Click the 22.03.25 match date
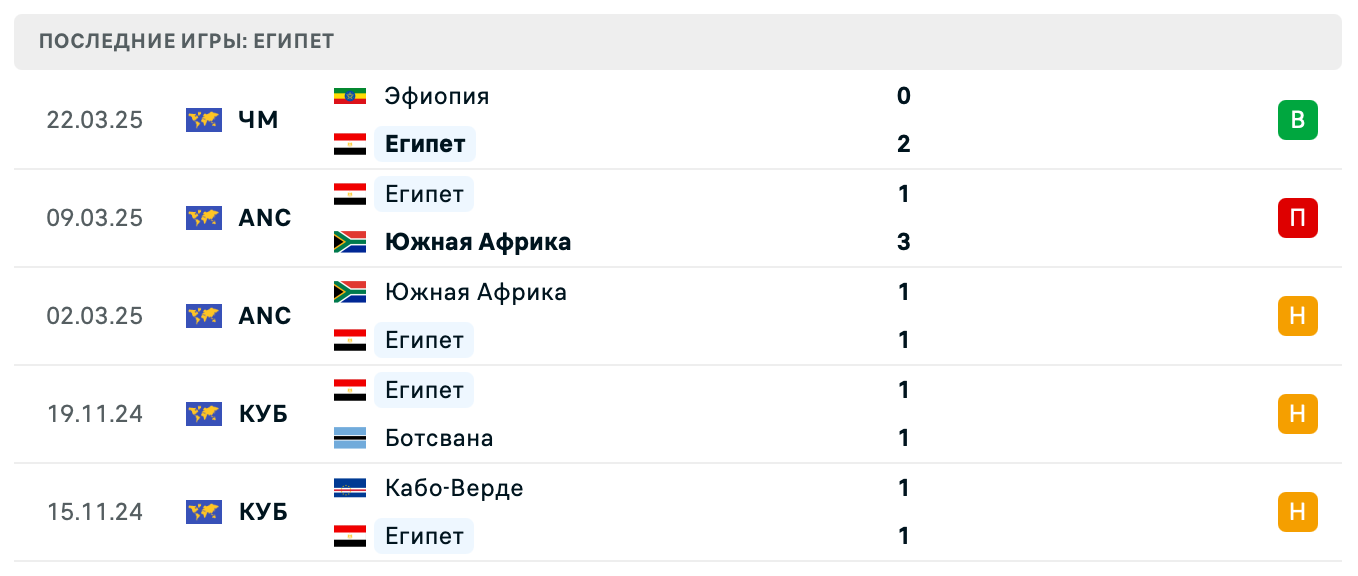Screen dimensions: 1358x576 pos(95,120)
